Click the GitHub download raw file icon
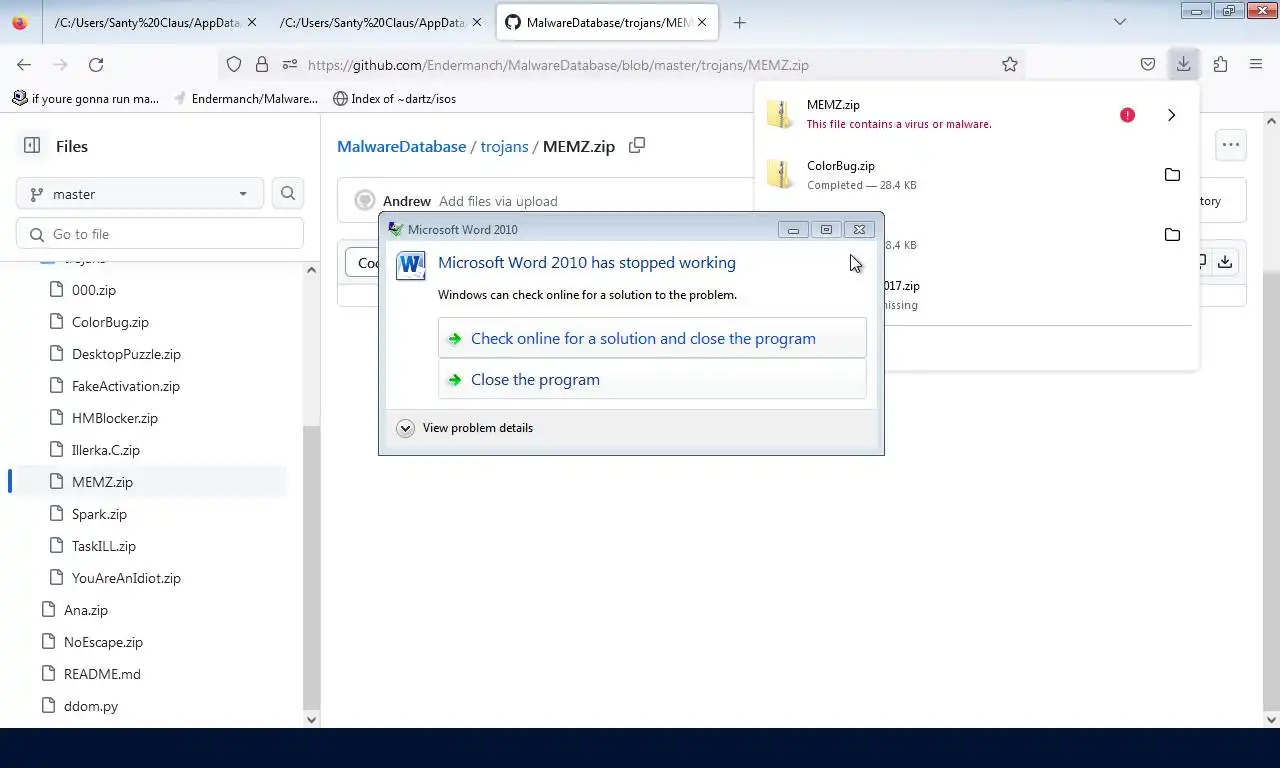1280x768 pixels. 1225,262
